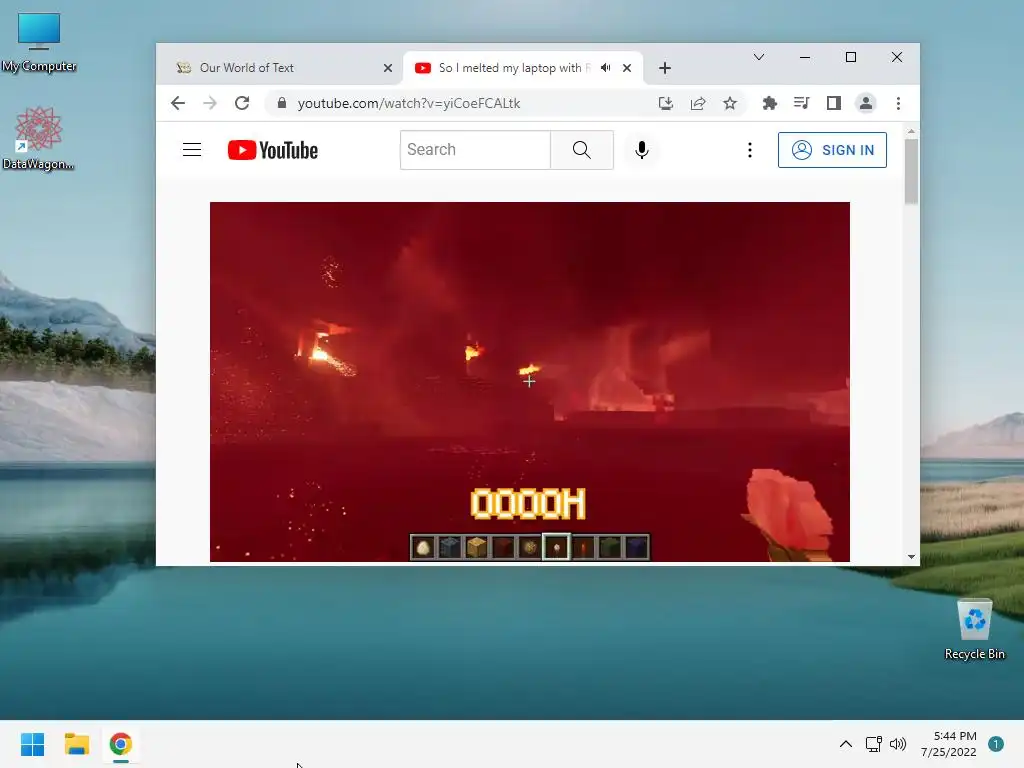
Task: Click the scrollbar down arrow
Action: tap(911, 557)
